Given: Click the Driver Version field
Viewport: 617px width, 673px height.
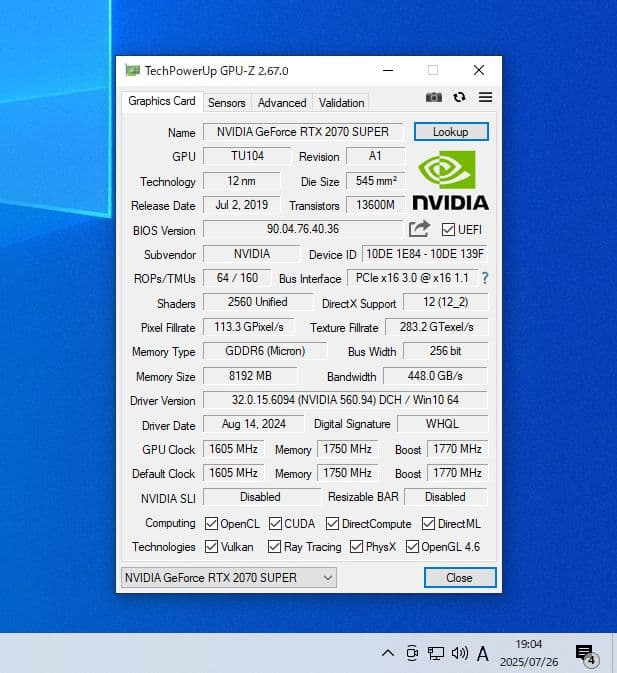Looking at the screenshot, I should (x=345, y=400).
